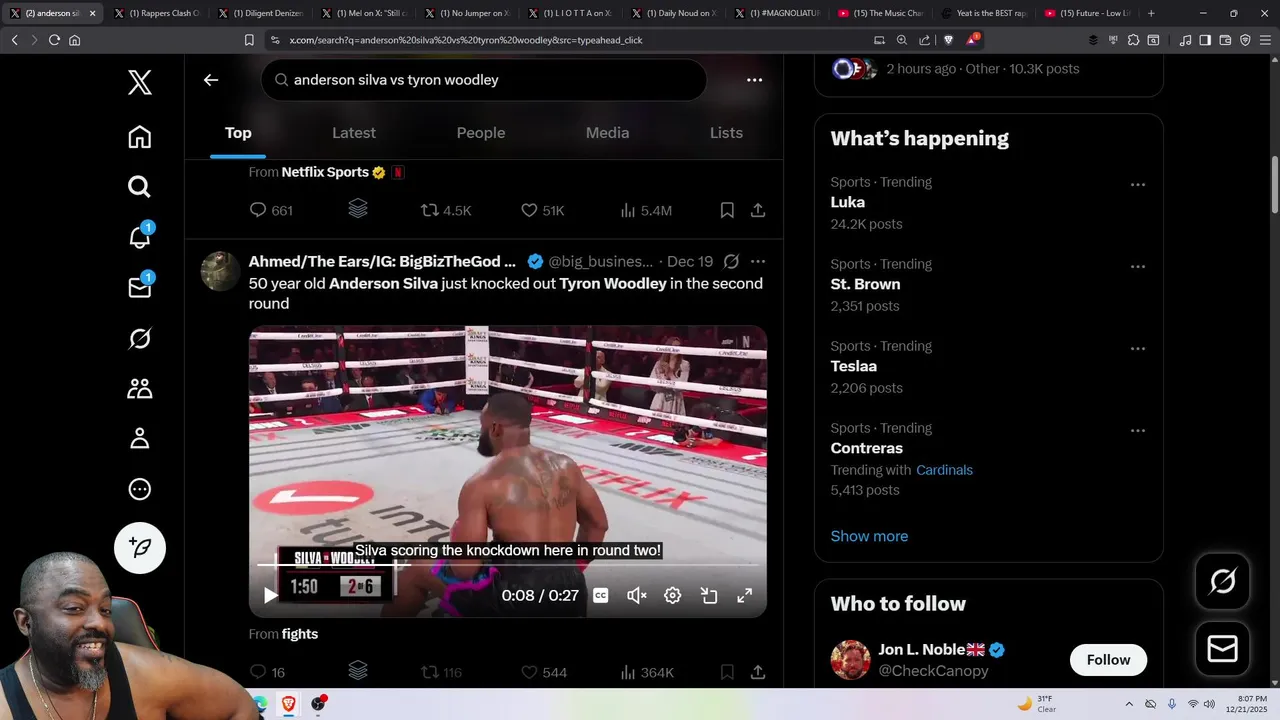Open floating Grok button at right
The width and height of the screenshot is (1280, 720).
tap(1223, 581)
